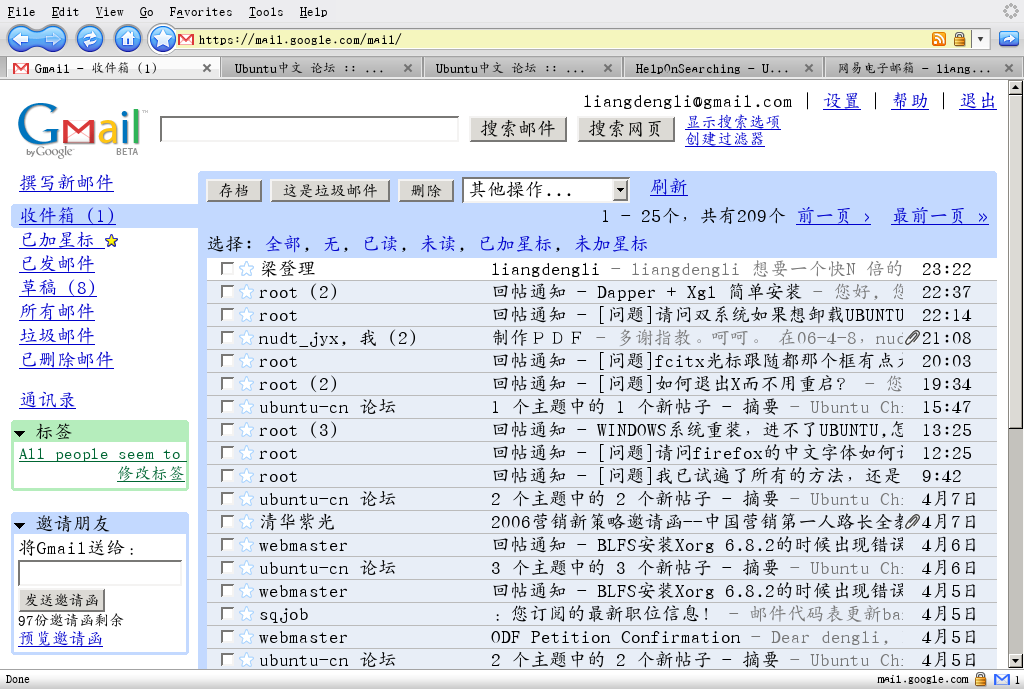
Task: Select the checkbox for nudt_jyx message
Action: 227,338
